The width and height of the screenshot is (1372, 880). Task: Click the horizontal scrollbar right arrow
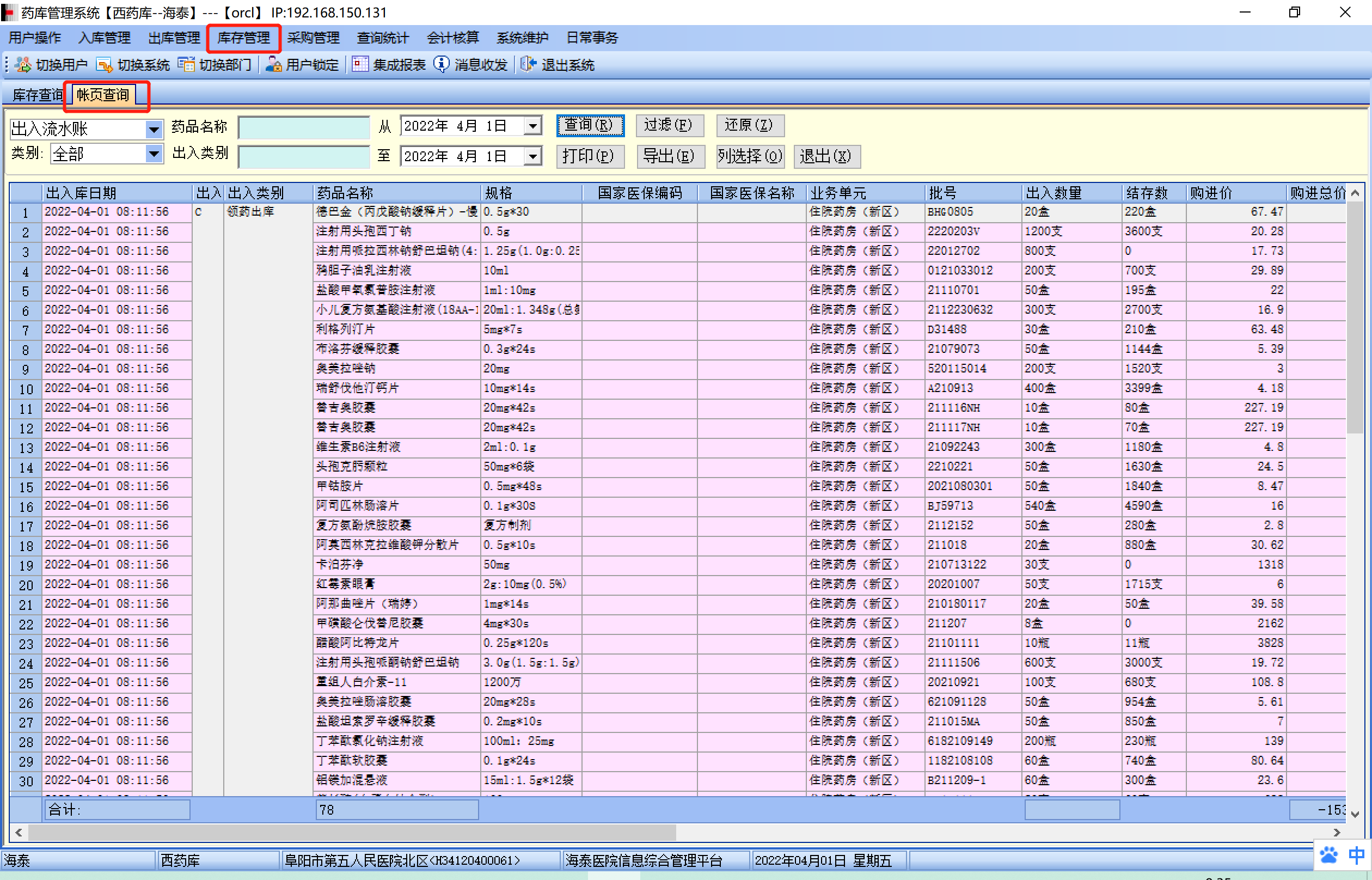(x=1336, y=833)
